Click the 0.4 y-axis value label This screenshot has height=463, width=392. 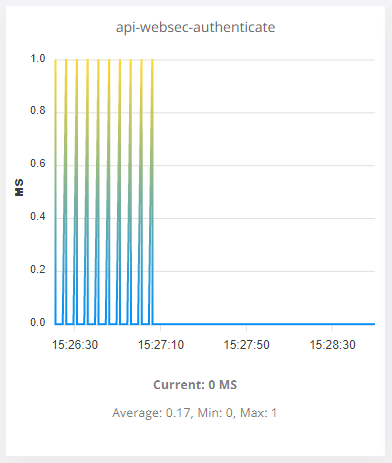[38, 216]
